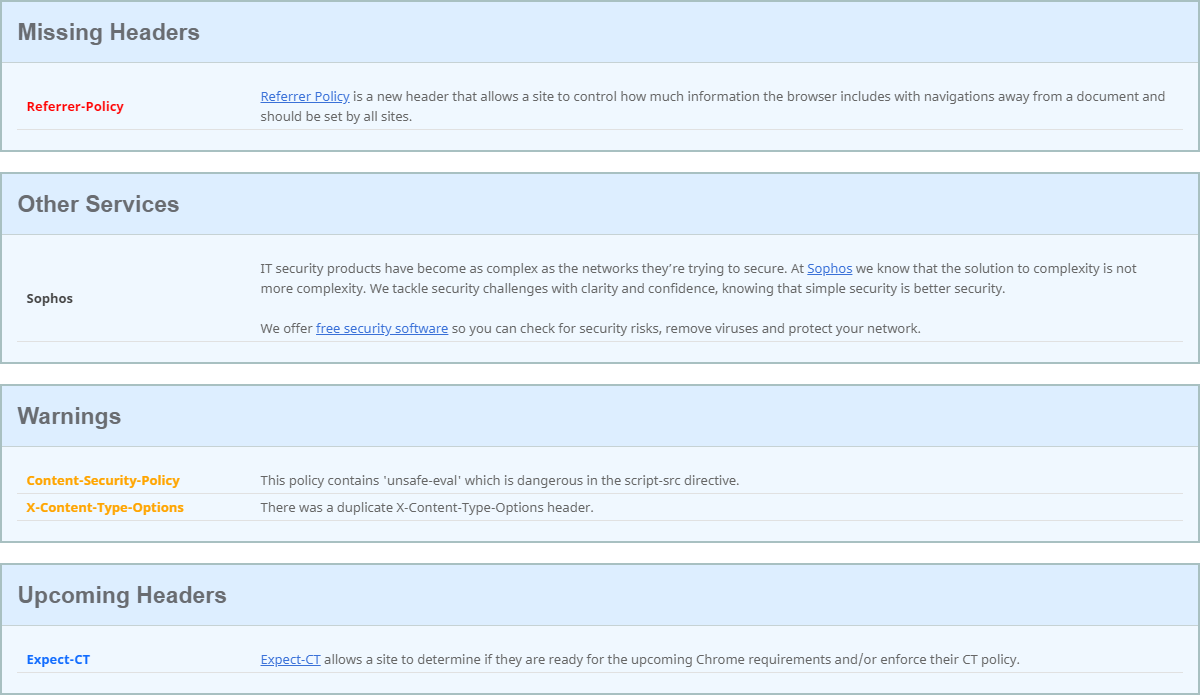Image resolution: width=1200 pixels, height=695 pixels.
Task: Click the Sophos hyperlink
Action: [x=830, y=268]
